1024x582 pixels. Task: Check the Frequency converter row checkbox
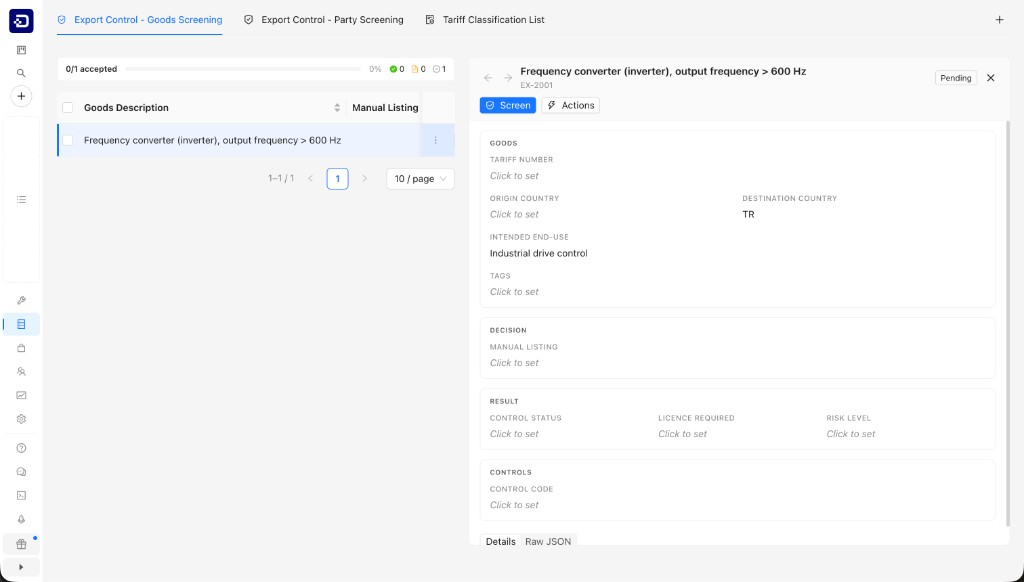(67, 140)
